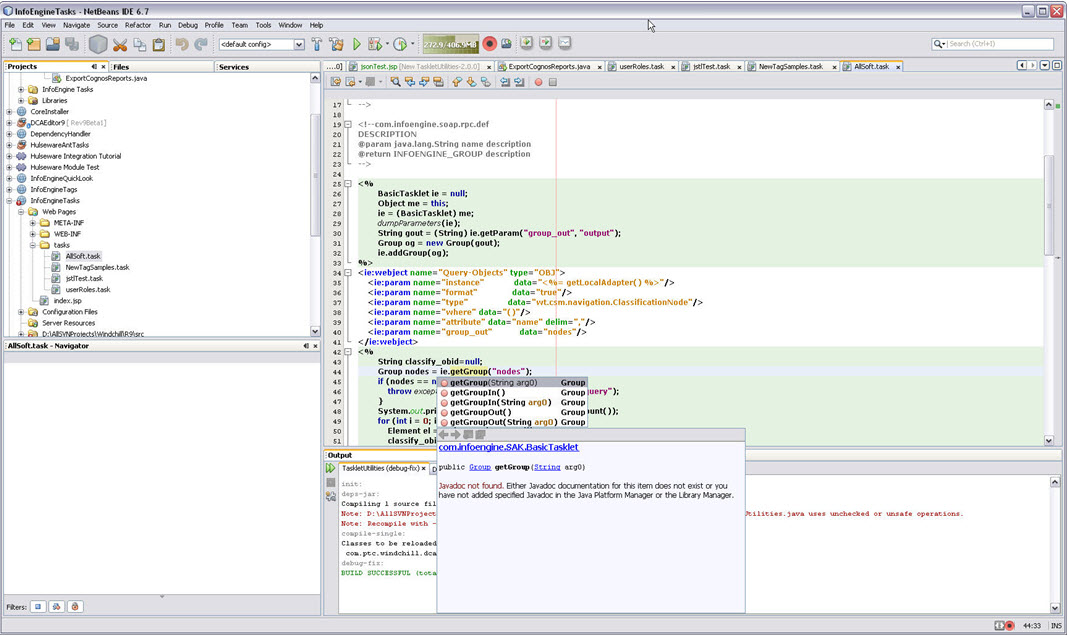Expand the CoreInstaller project node
1069x636 pixels.
click(10, 112)
